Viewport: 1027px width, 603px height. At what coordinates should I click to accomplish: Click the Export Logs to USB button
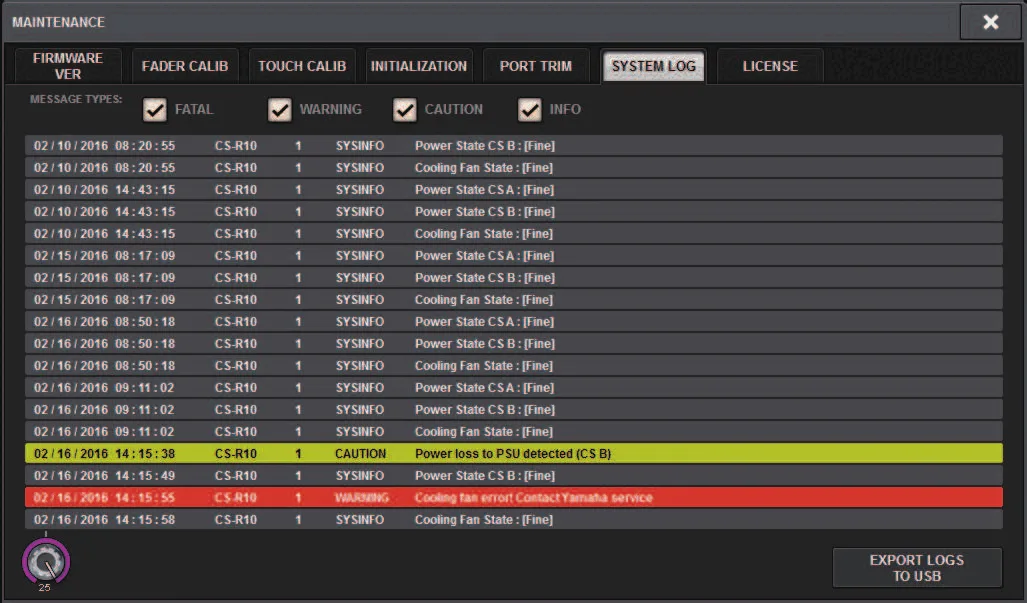coord(917,568)
